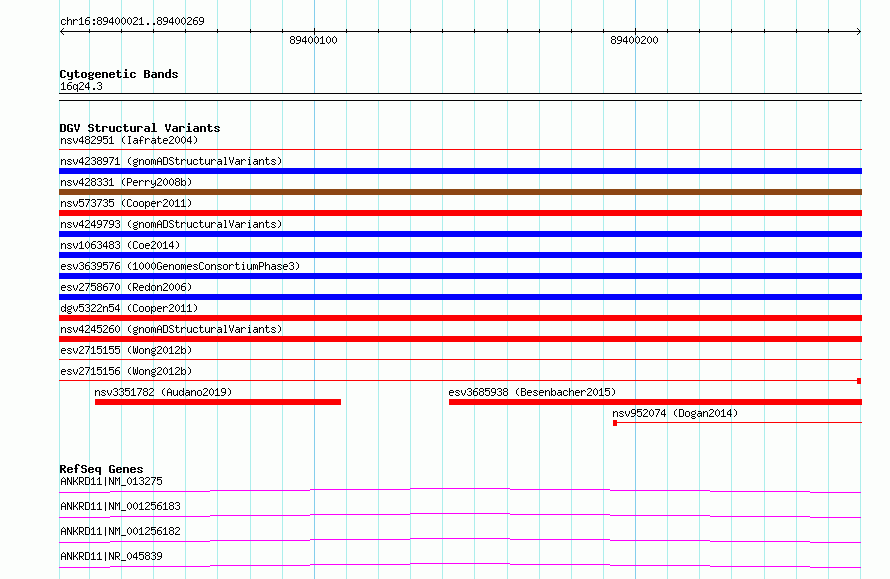Open gene ANKRD11|NM_013275 label
Image resolution: width=890 pixels, height=579 pixels.
[111, 481]
